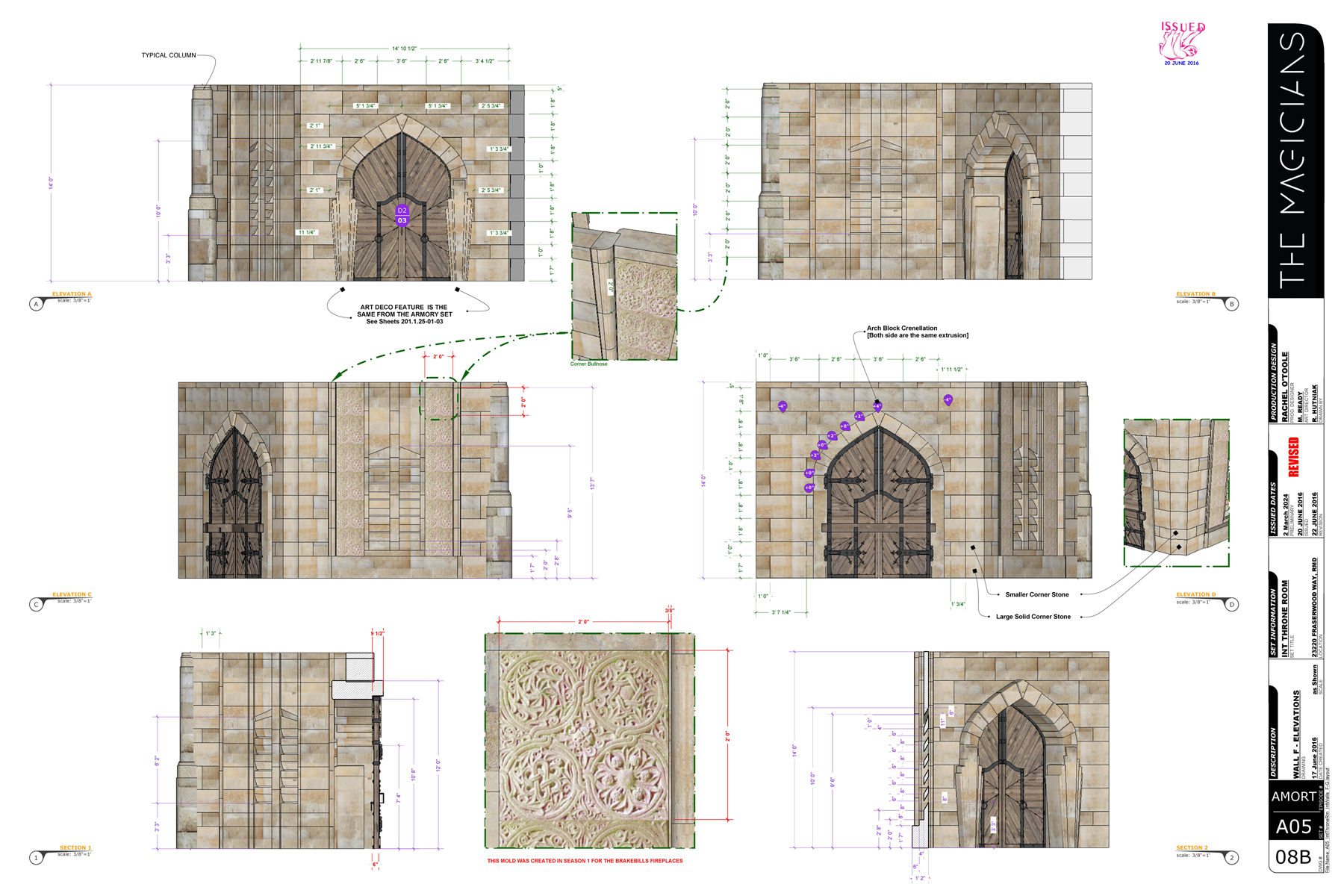
Task: Select the ART DECO FEATURE note text
Action: coord(404,314)
